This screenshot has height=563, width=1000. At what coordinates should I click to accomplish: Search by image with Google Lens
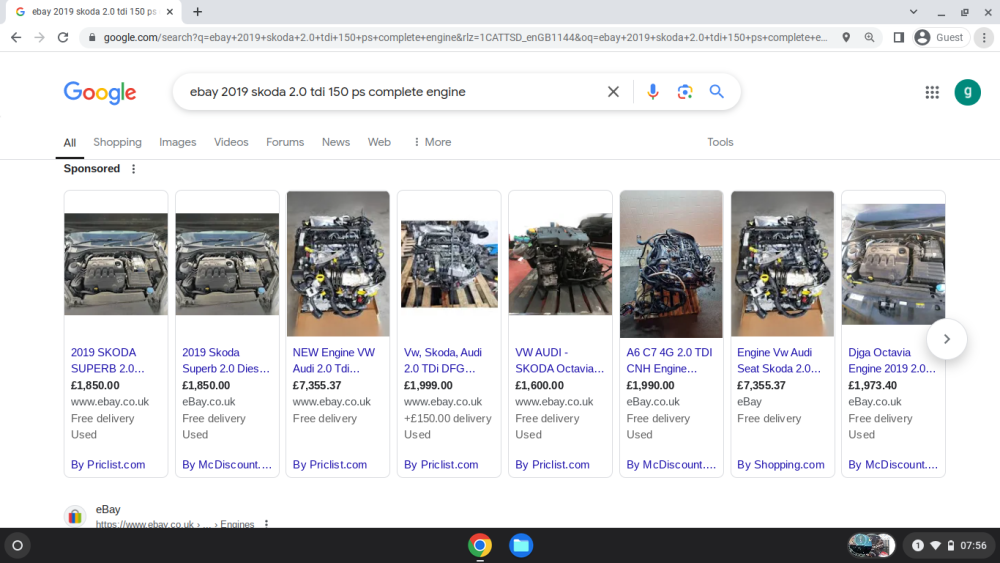[685, 92]
